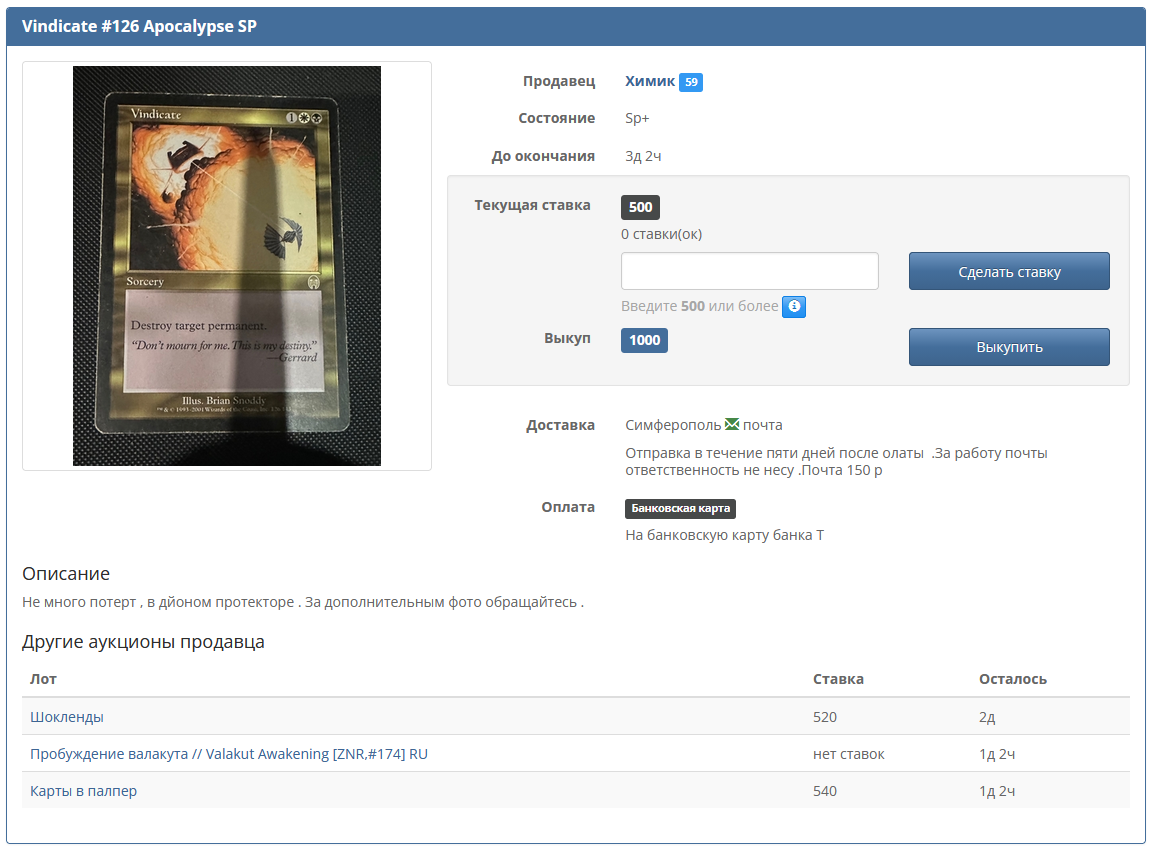The image size is (1150, 848).
Task: Click the нет ставок cell
Action: (849, 754)
